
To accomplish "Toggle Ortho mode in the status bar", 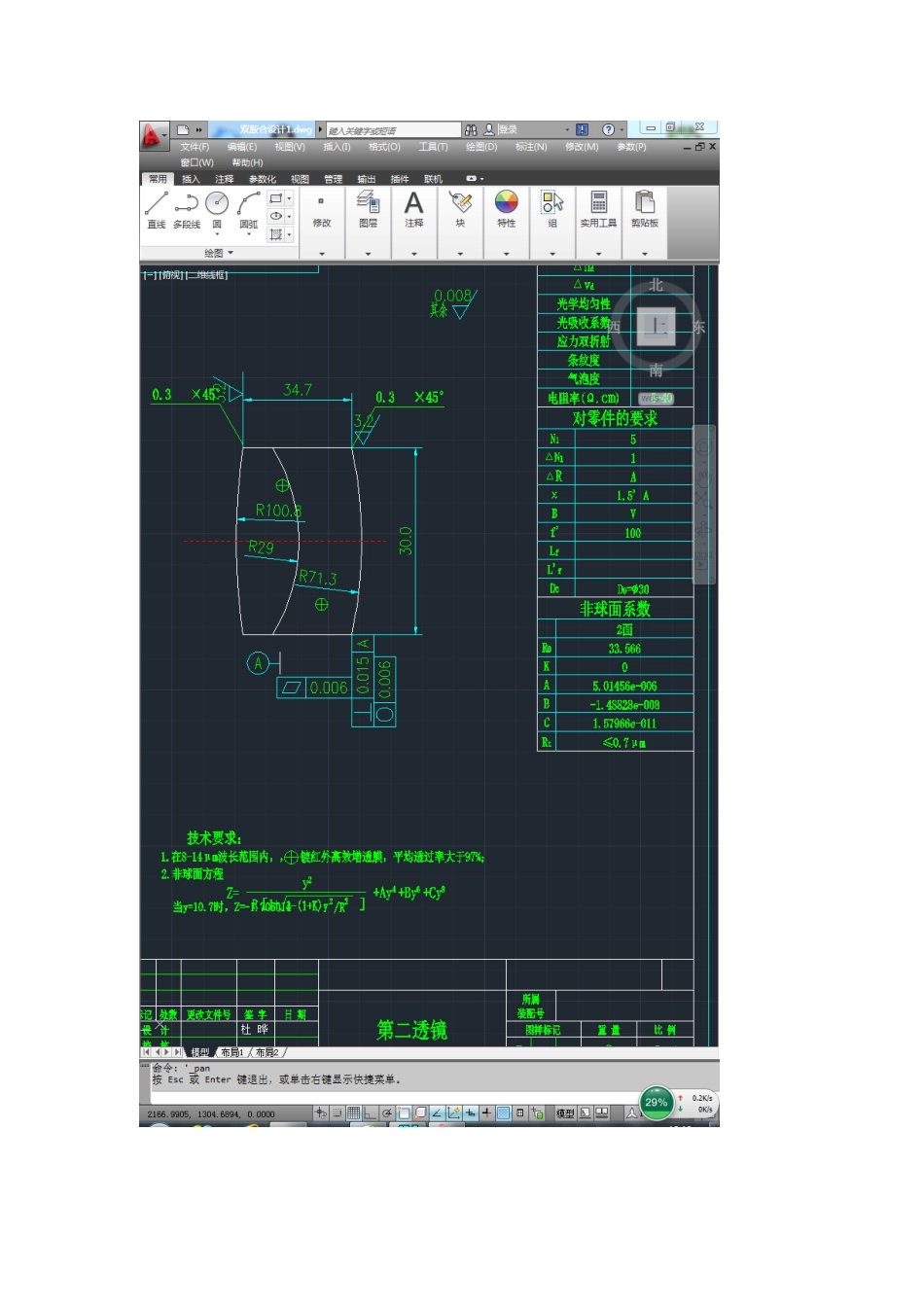I will 371,1113.
